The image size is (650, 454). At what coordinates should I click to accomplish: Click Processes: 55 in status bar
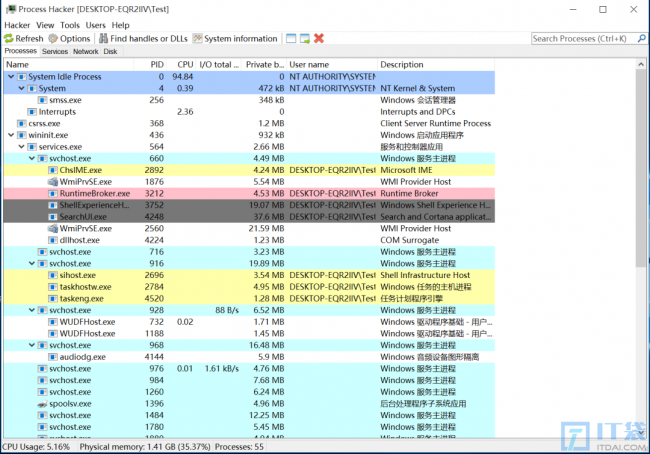(239, 447)
